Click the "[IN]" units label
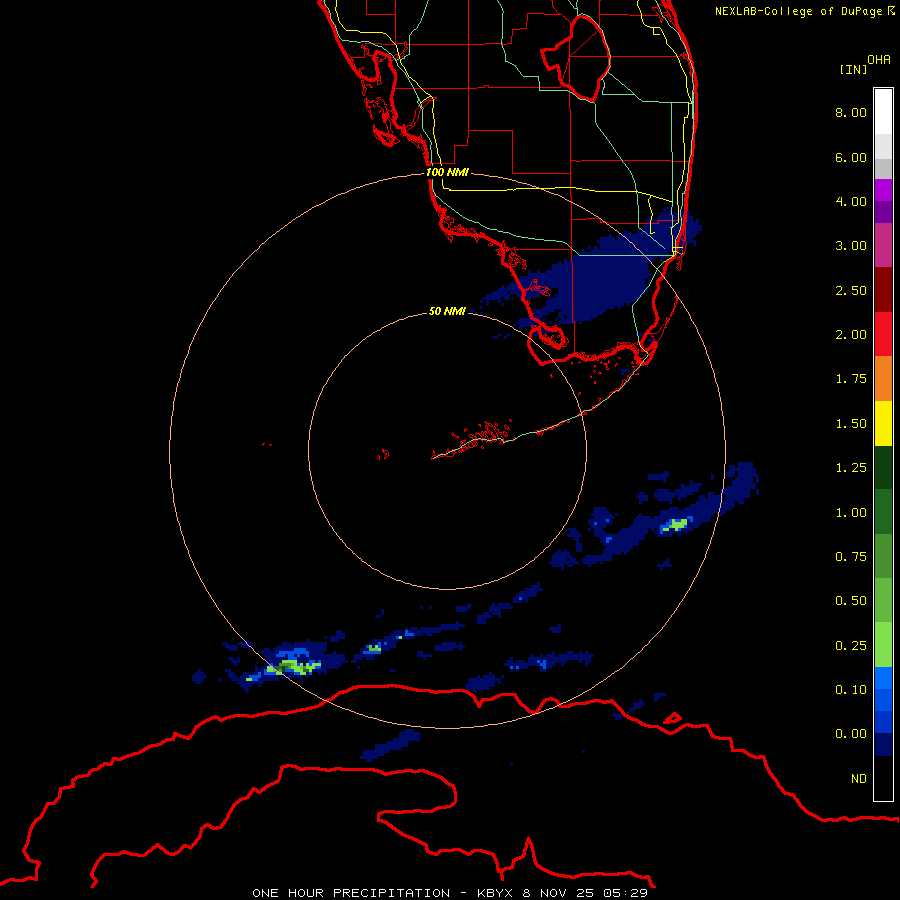The image size is (900, 900). (854, 69)
